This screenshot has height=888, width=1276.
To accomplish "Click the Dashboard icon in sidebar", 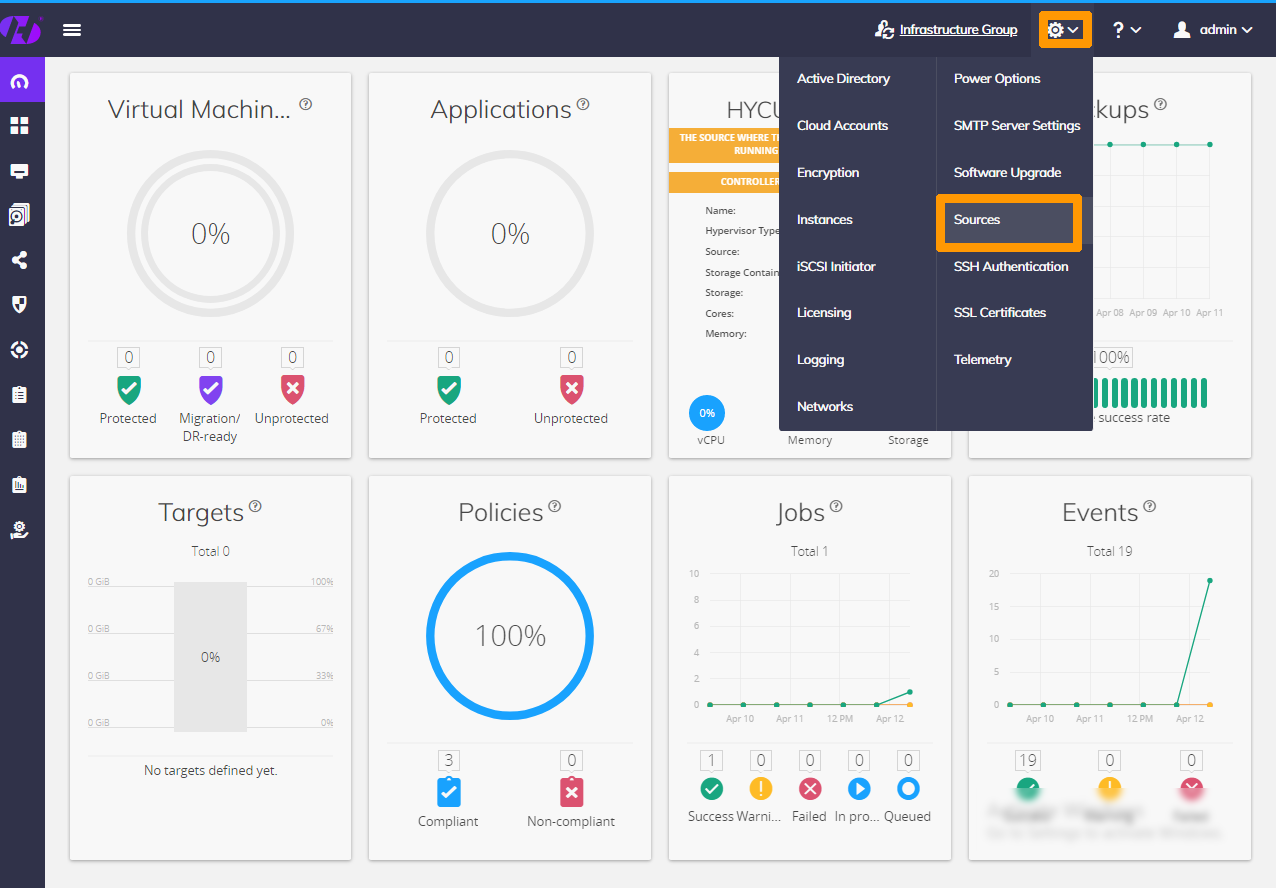I will tap(20, 82).
